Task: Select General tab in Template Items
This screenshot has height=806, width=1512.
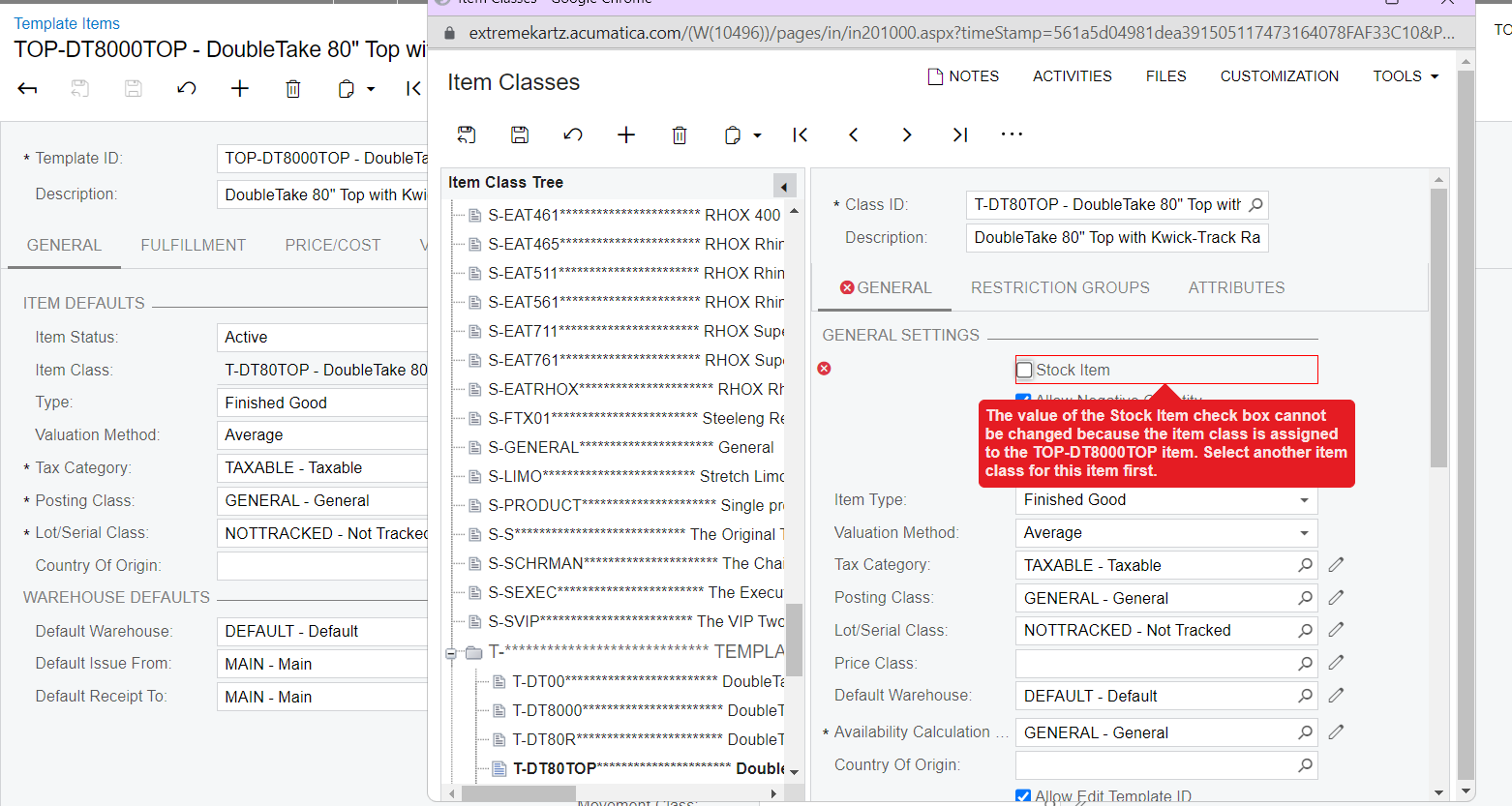Action: [64, 245]
